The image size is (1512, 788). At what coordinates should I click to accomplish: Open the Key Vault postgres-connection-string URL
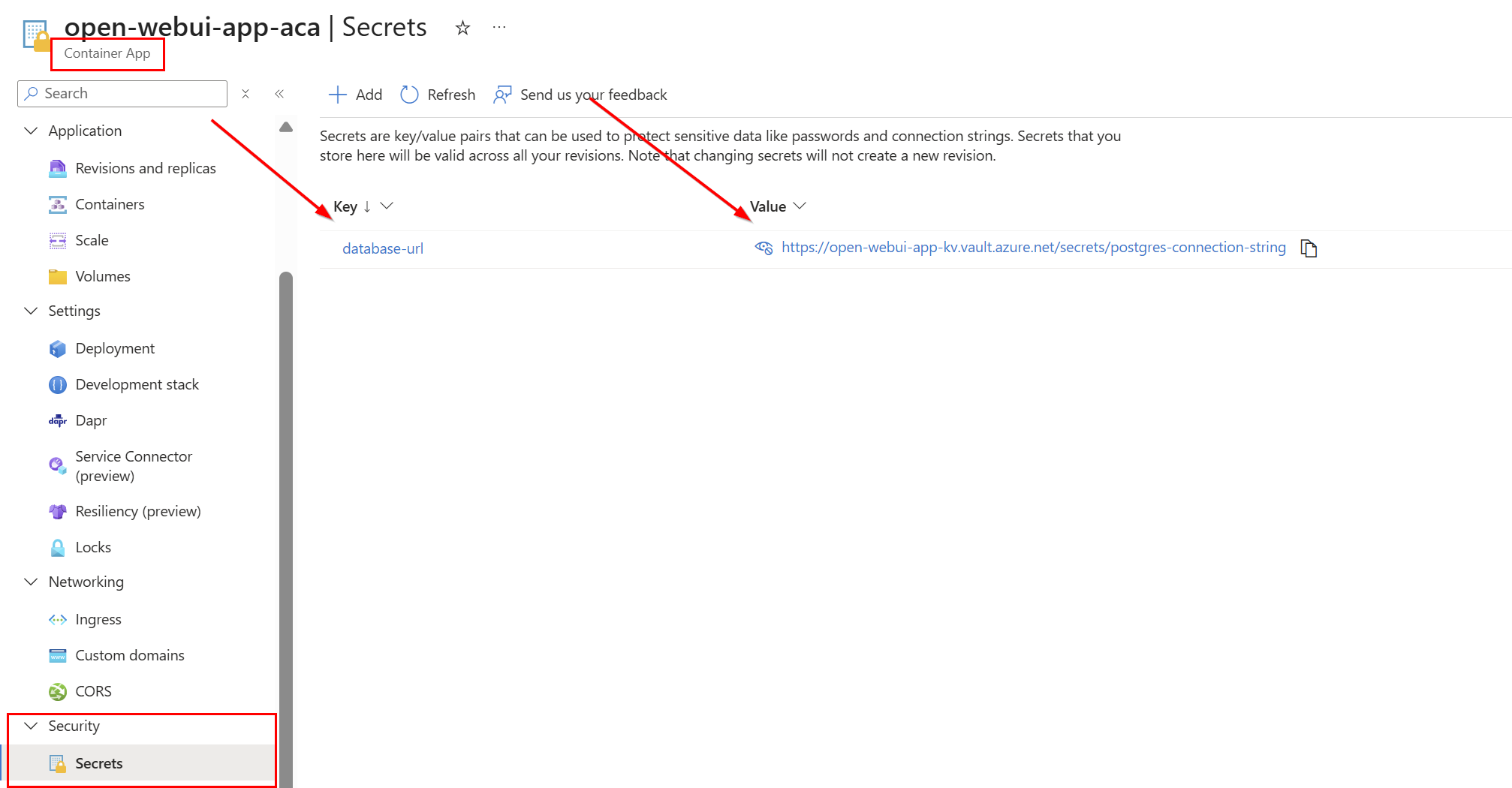[1033, 248]
